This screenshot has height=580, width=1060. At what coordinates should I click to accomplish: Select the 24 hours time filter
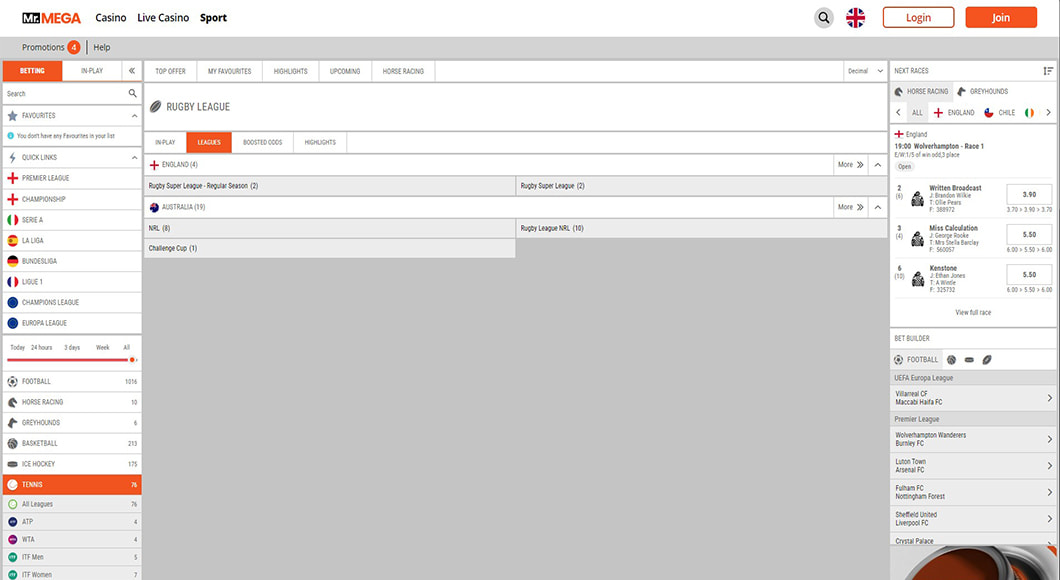41,347
